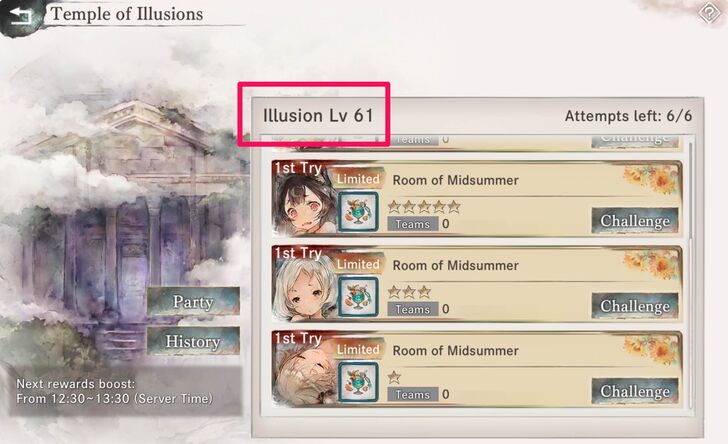This screenshot has width=728, height=444.
Task: Tap the five-star stage reward drink icon
Action: (x=358, y=212)
